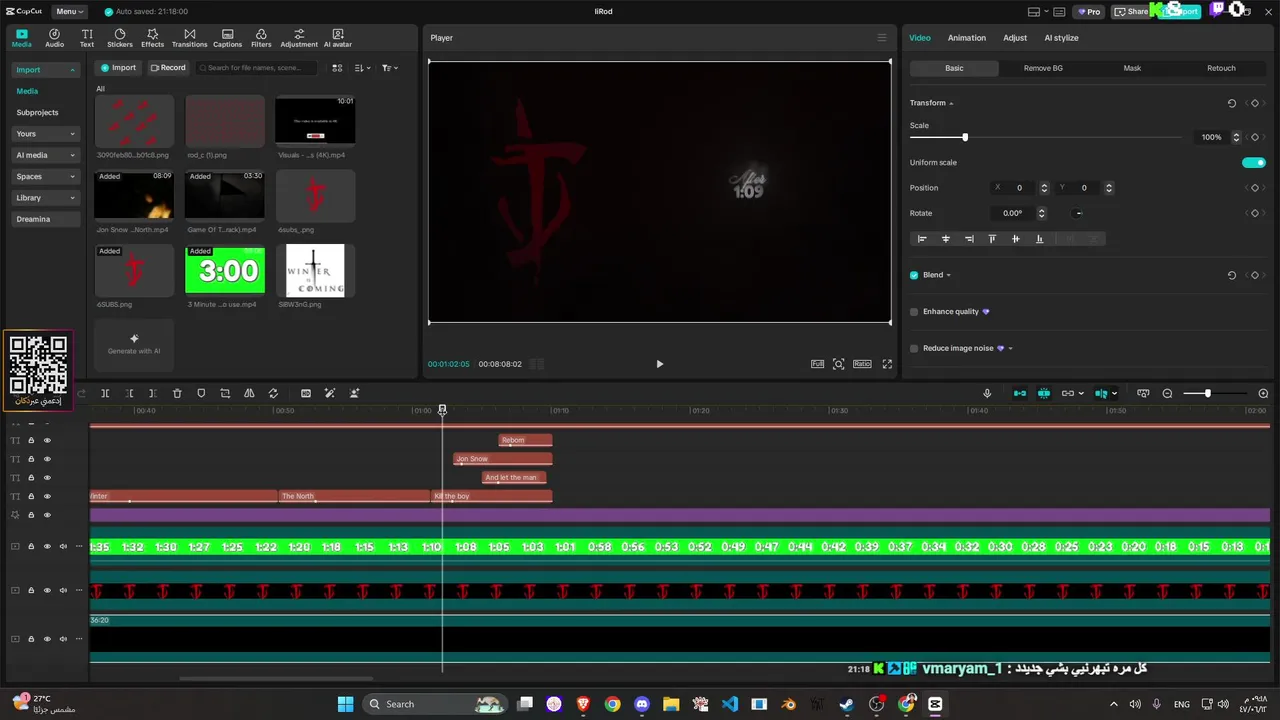Play the preview video

(x=659, y=364)
